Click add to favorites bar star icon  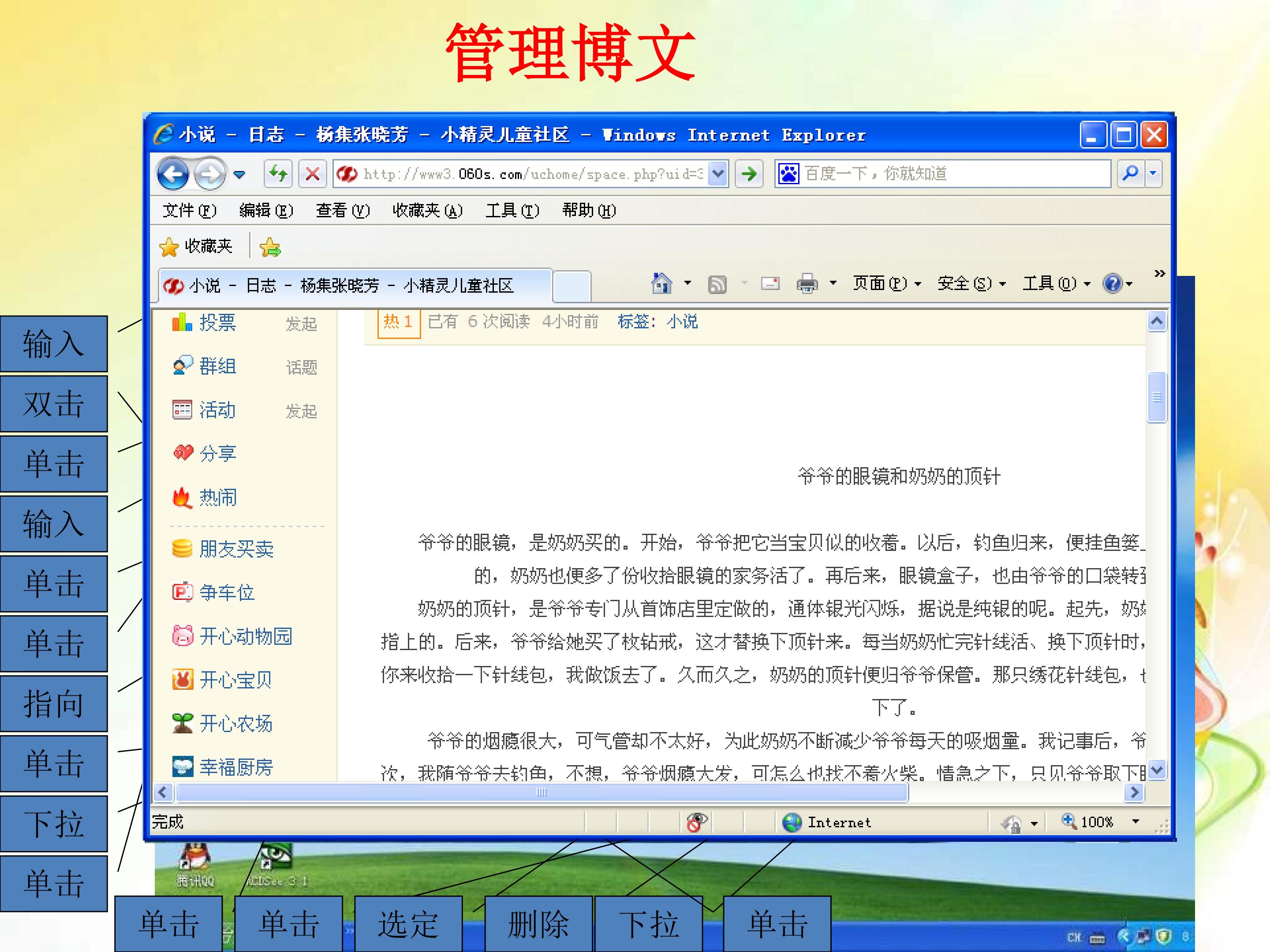[x=270, y=247]
